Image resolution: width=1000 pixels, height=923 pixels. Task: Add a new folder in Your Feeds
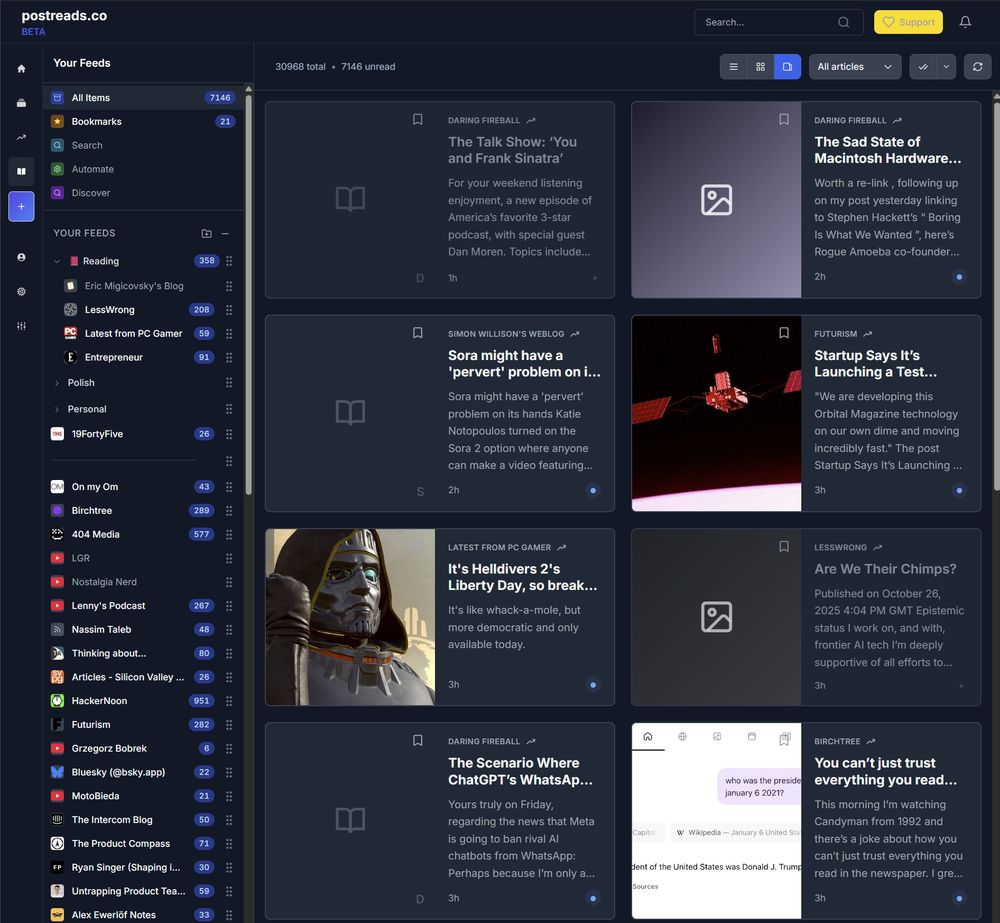tap(206, 233)
